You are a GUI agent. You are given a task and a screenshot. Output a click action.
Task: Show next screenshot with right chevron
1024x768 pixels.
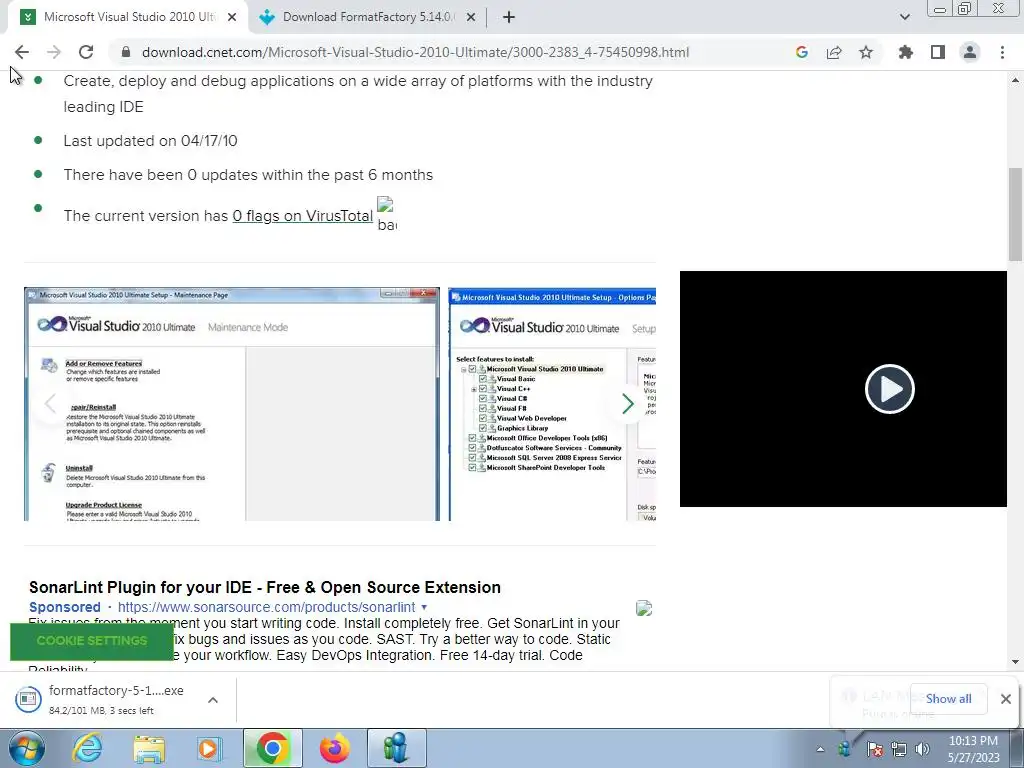[628, 404]
